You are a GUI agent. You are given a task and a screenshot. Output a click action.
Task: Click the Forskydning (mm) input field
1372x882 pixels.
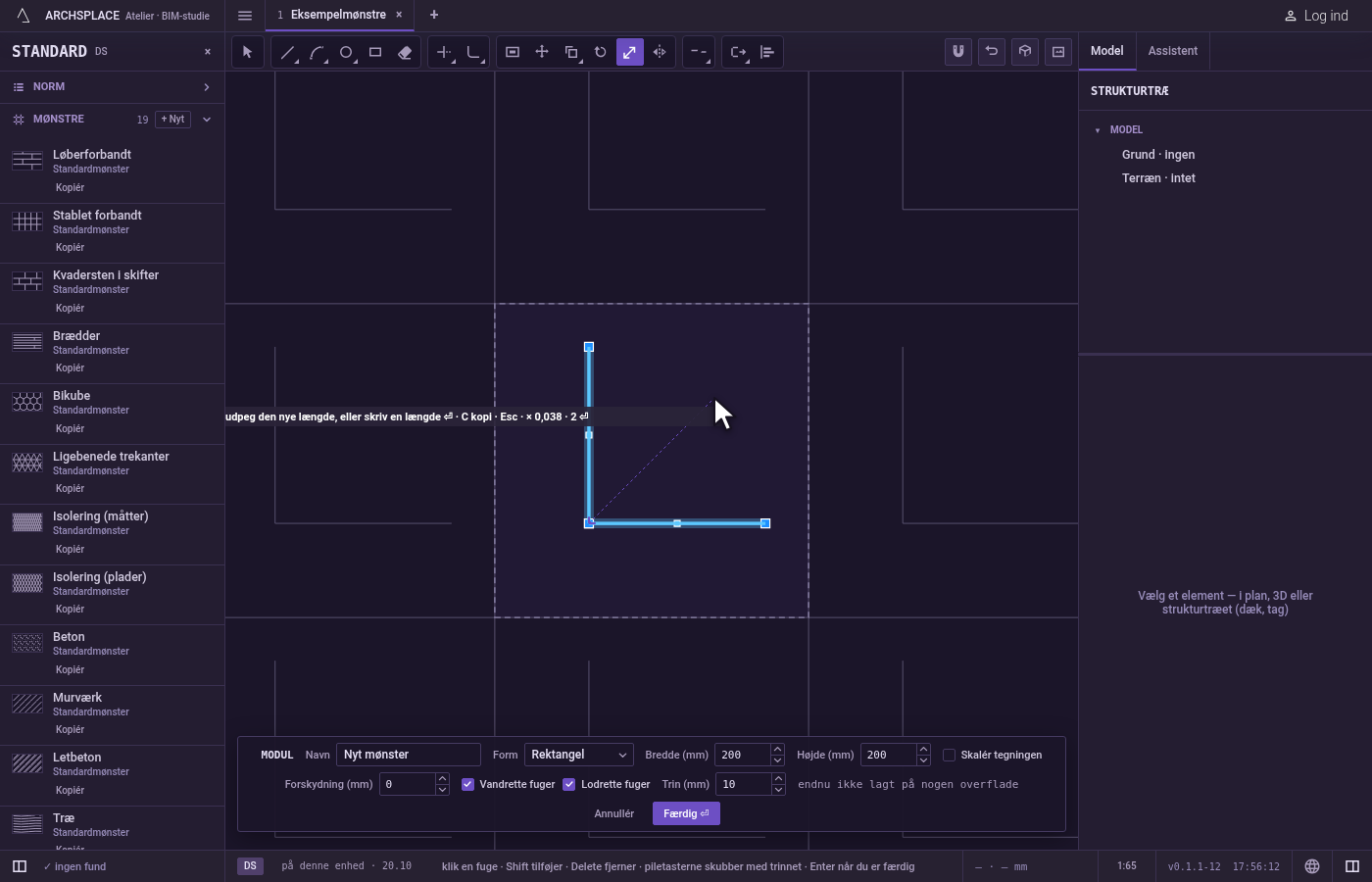407,784
